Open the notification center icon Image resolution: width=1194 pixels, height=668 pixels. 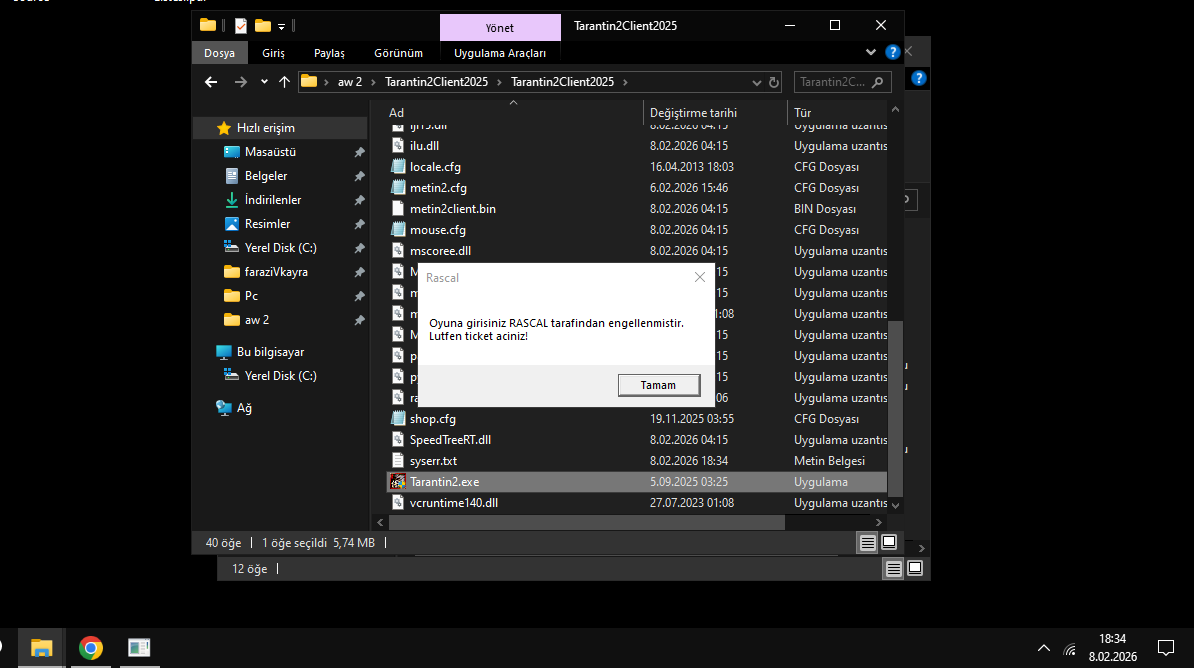pyautogui.click(x=1166, y=649)
